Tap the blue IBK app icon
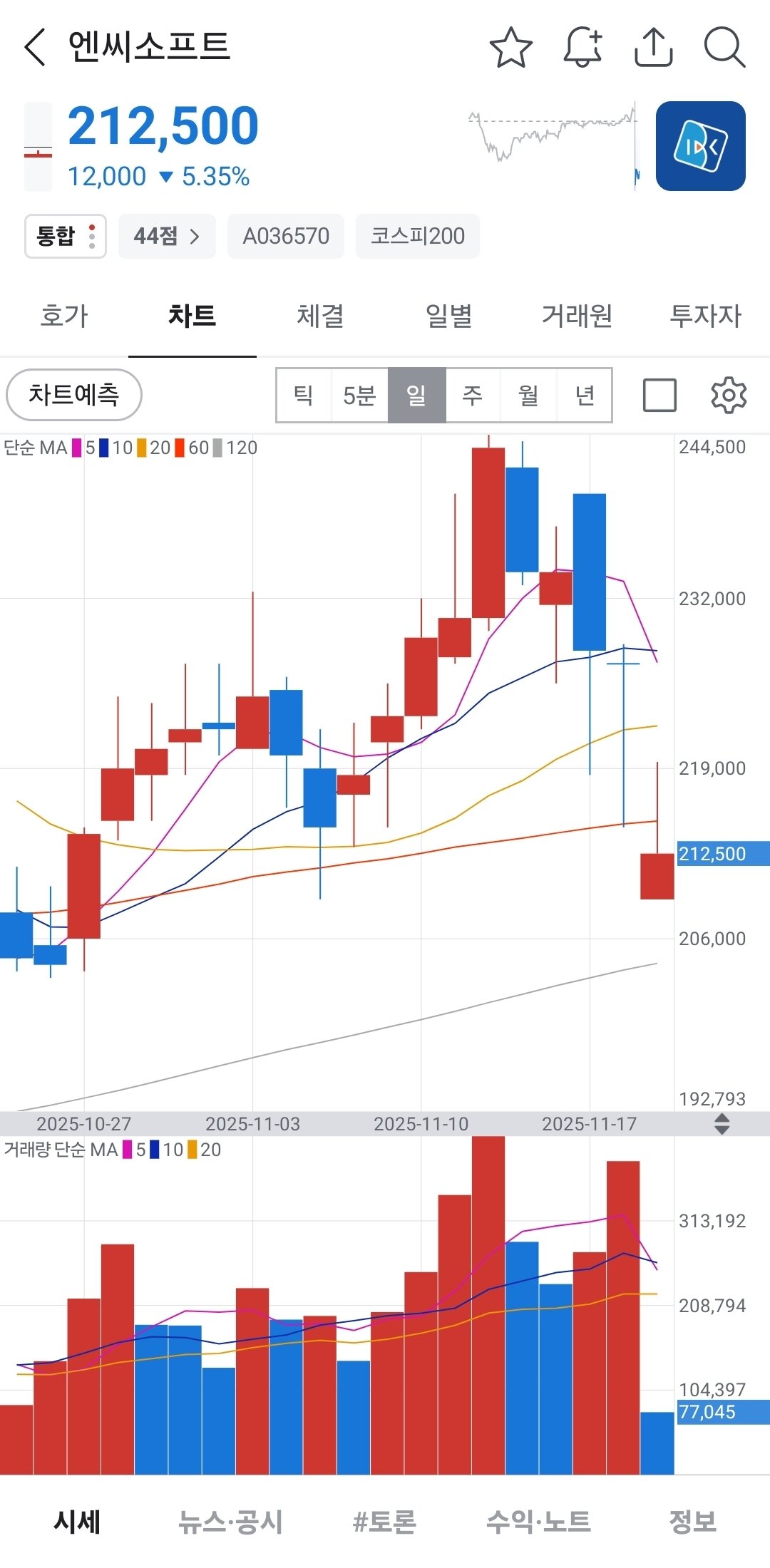This screenshot has height=1568, width=770. pos(700,146)
